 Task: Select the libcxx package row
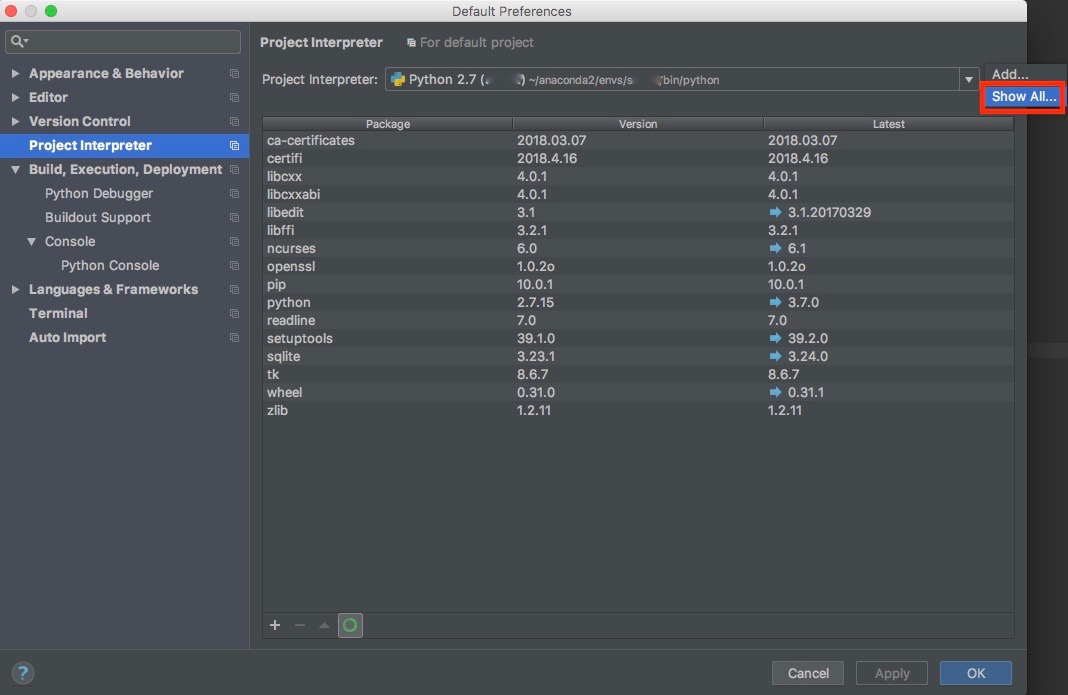click(638, 176)
